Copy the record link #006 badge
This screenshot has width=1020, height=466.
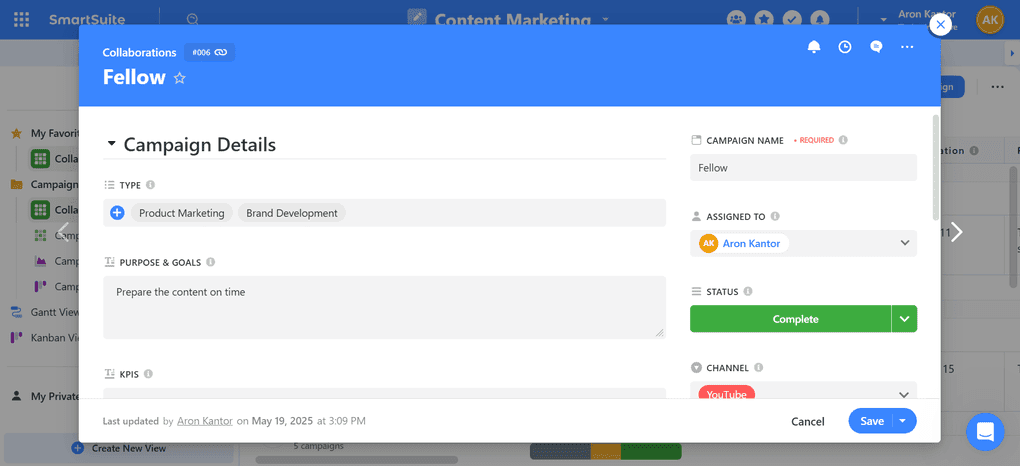[x=209, y=52]
